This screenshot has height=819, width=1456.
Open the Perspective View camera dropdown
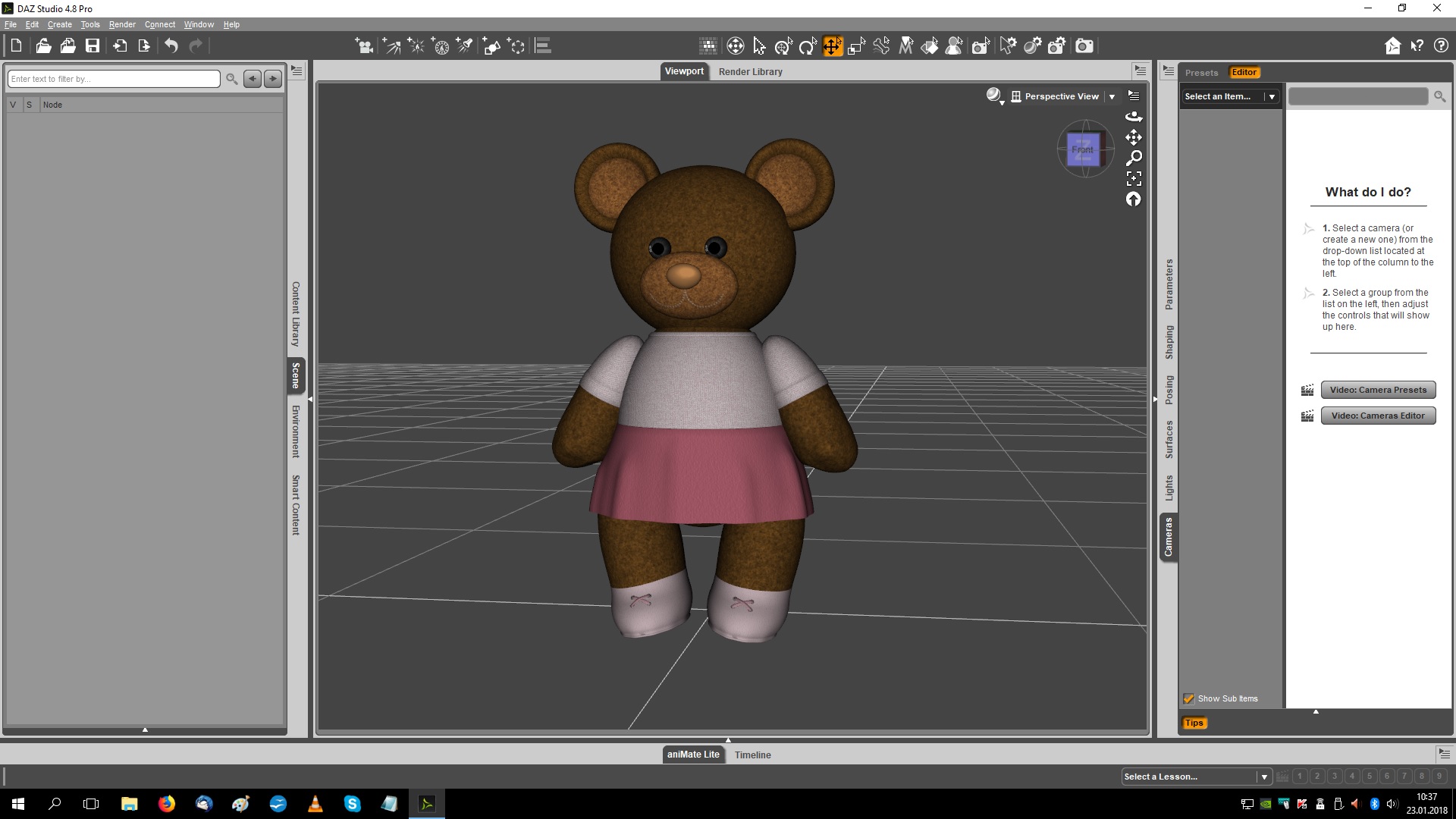click(x=1112, y=96)
